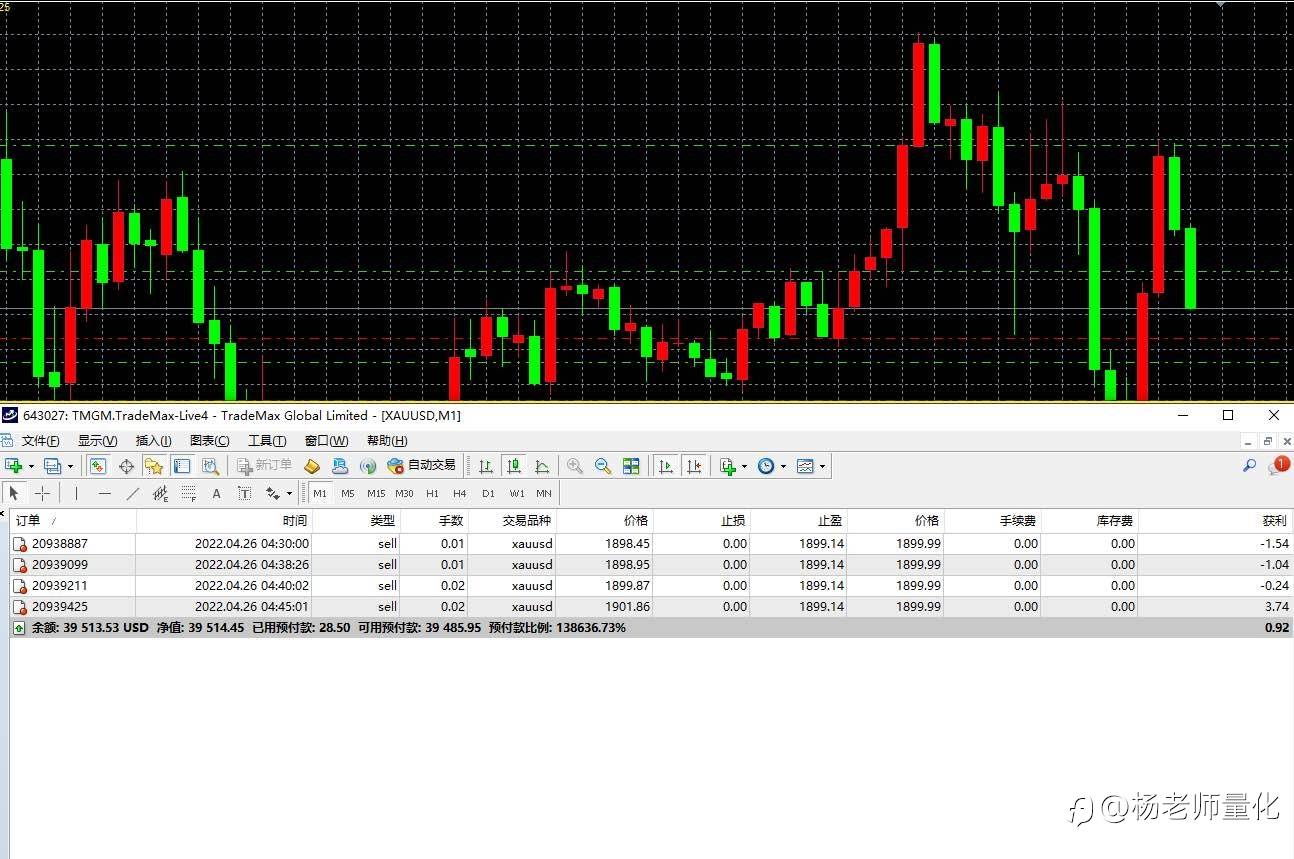The width and height of the screenshot is (1294, 859).
Task: Zoom out of the chart
Action: click(x=603, y=466)
